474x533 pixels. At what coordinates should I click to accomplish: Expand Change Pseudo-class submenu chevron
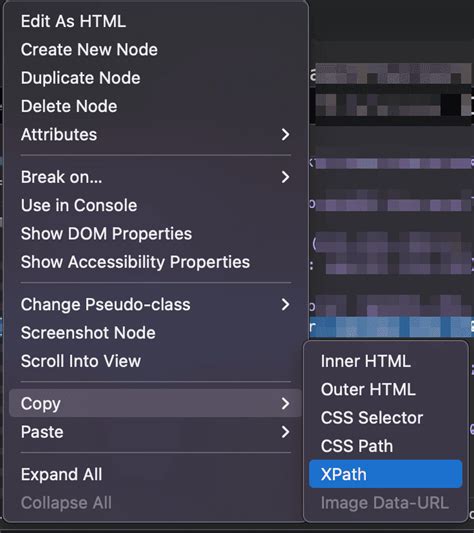285,305
